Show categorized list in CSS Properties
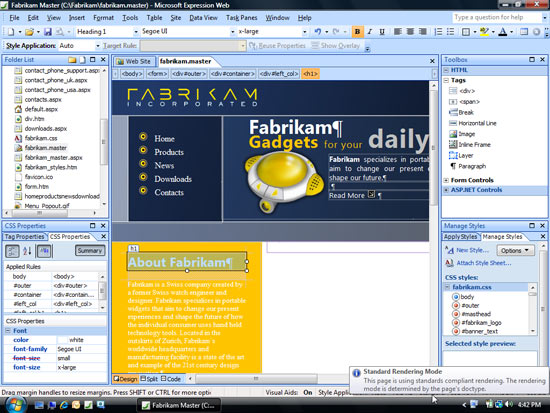Screen dimensions: 550x413 point(12,251)
